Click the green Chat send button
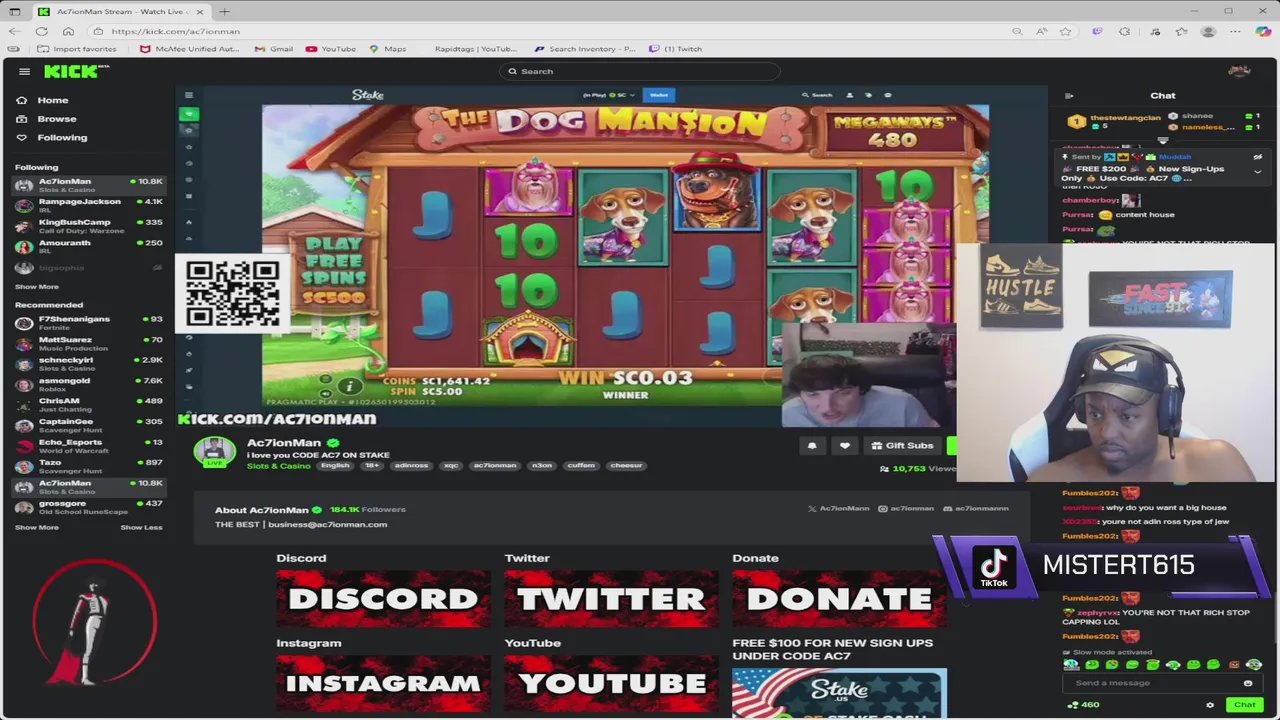 tap(1244, 705)
